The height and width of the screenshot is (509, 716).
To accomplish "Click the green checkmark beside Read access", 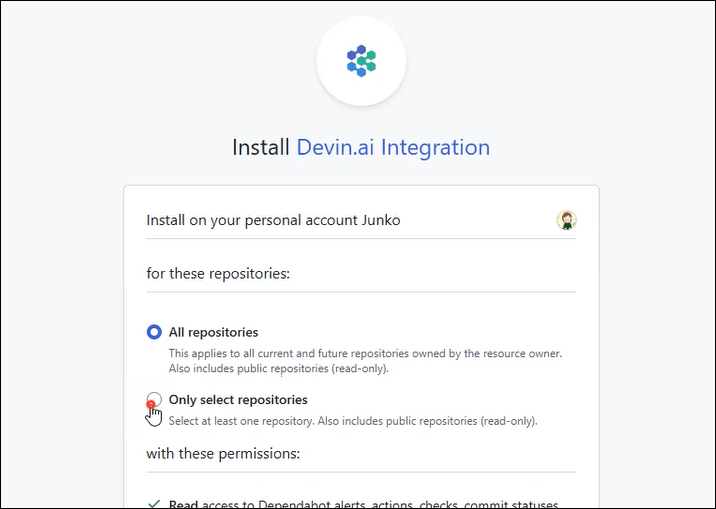I will [x=154, y=504].
